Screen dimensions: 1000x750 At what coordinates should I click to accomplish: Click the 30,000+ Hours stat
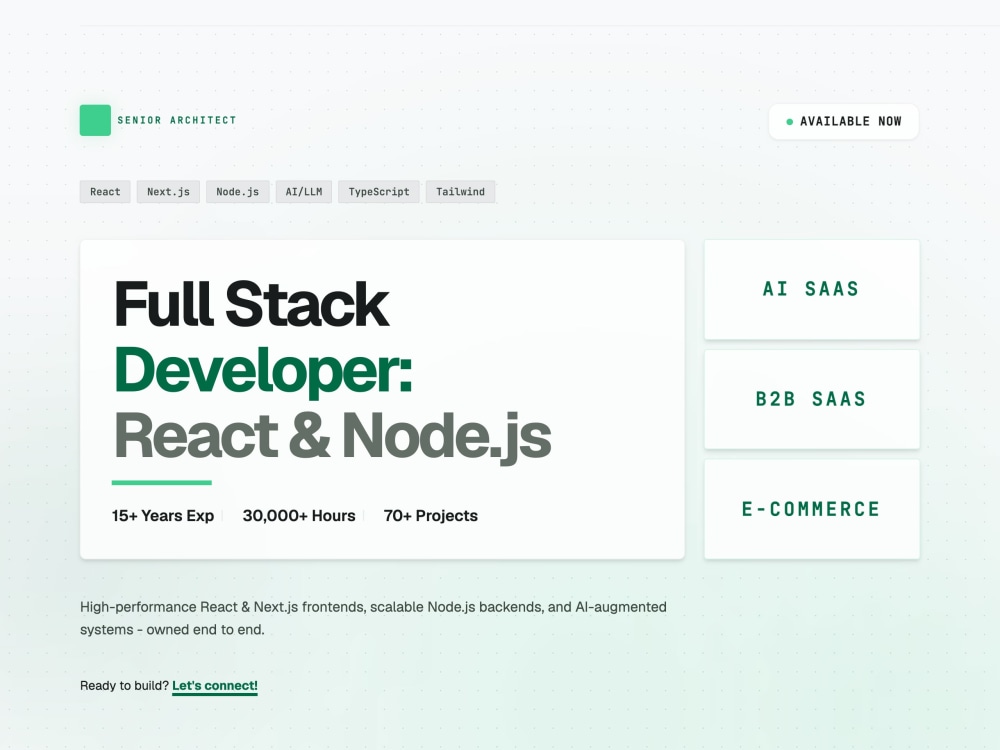point(299,515)
